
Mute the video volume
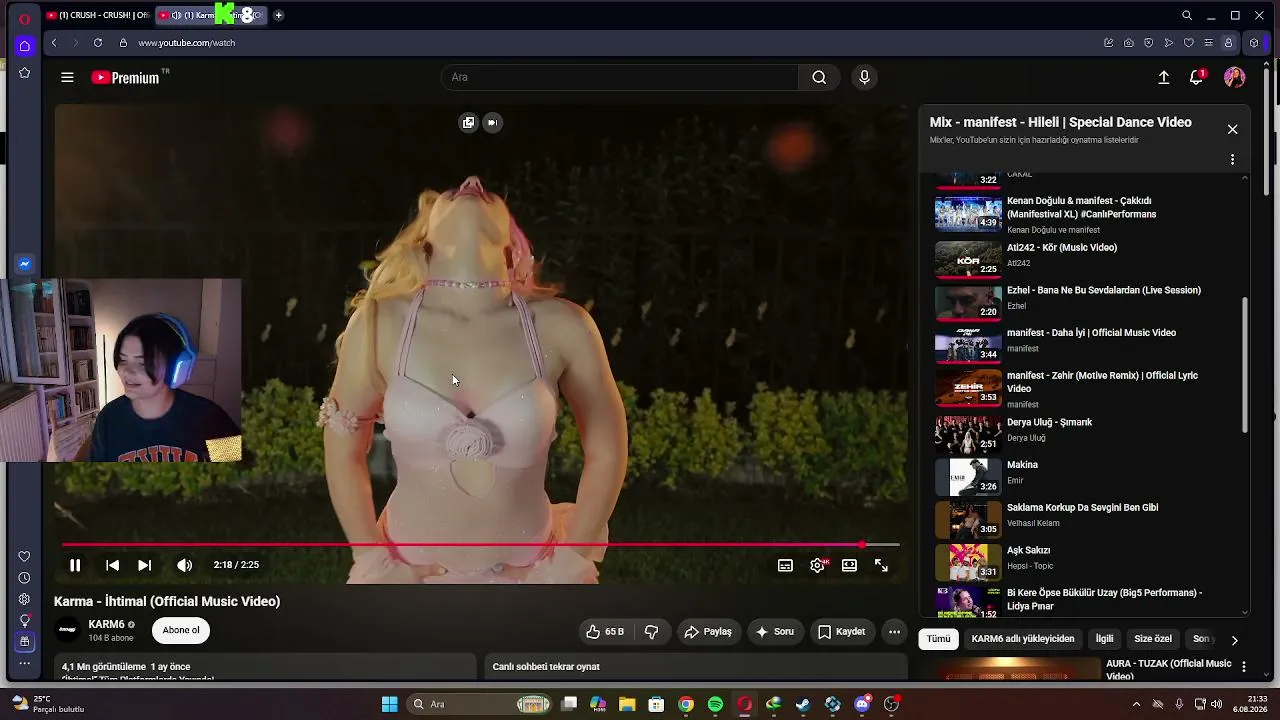coord(184,565)
